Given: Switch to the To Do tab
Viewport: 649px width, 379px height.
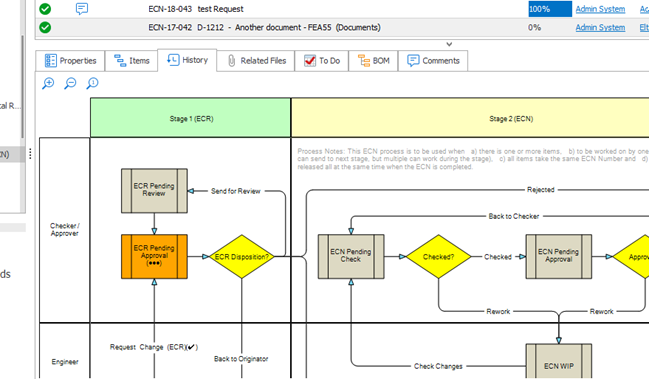Looking at the screenshot, I should tap(322, 61).
